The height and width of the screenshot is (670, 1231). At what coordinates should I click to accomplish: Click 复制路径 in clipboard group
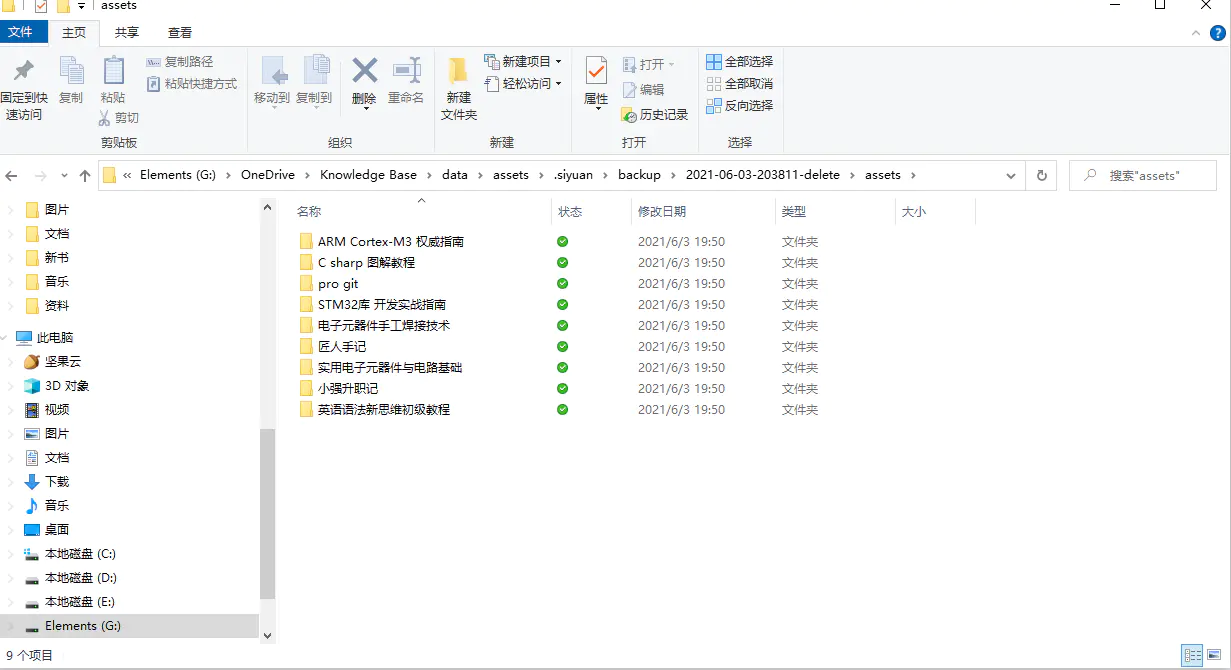tap(180, 62)
